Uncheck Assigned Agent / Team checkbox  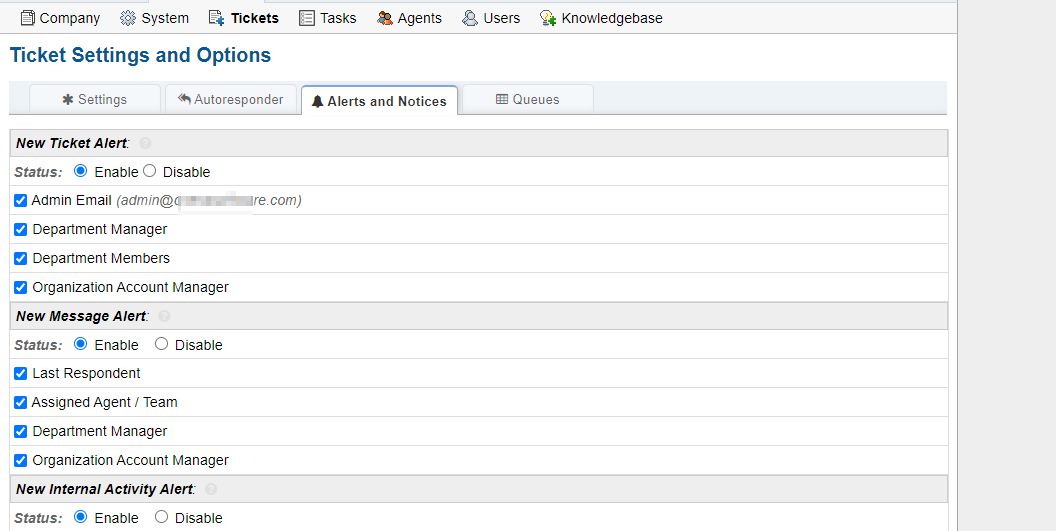(x=20, y=402)
